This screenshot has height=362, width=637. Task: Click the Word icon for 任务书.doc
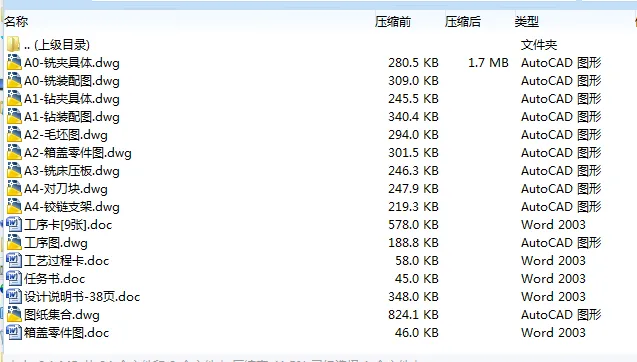14,278
